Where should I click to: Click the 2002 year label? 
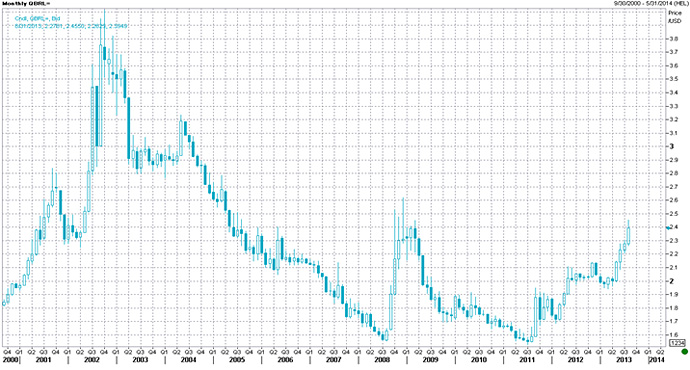[92, 360]
